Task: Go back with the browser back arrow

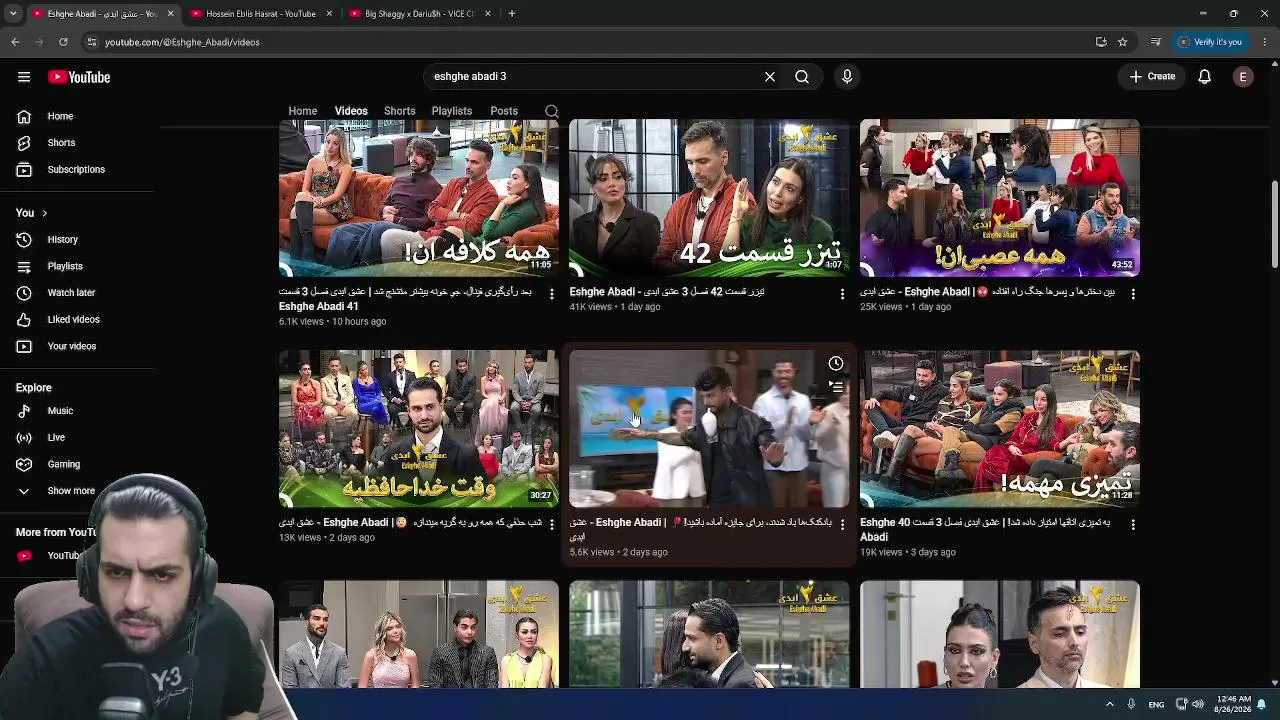Action: click(x=15, y=42)
